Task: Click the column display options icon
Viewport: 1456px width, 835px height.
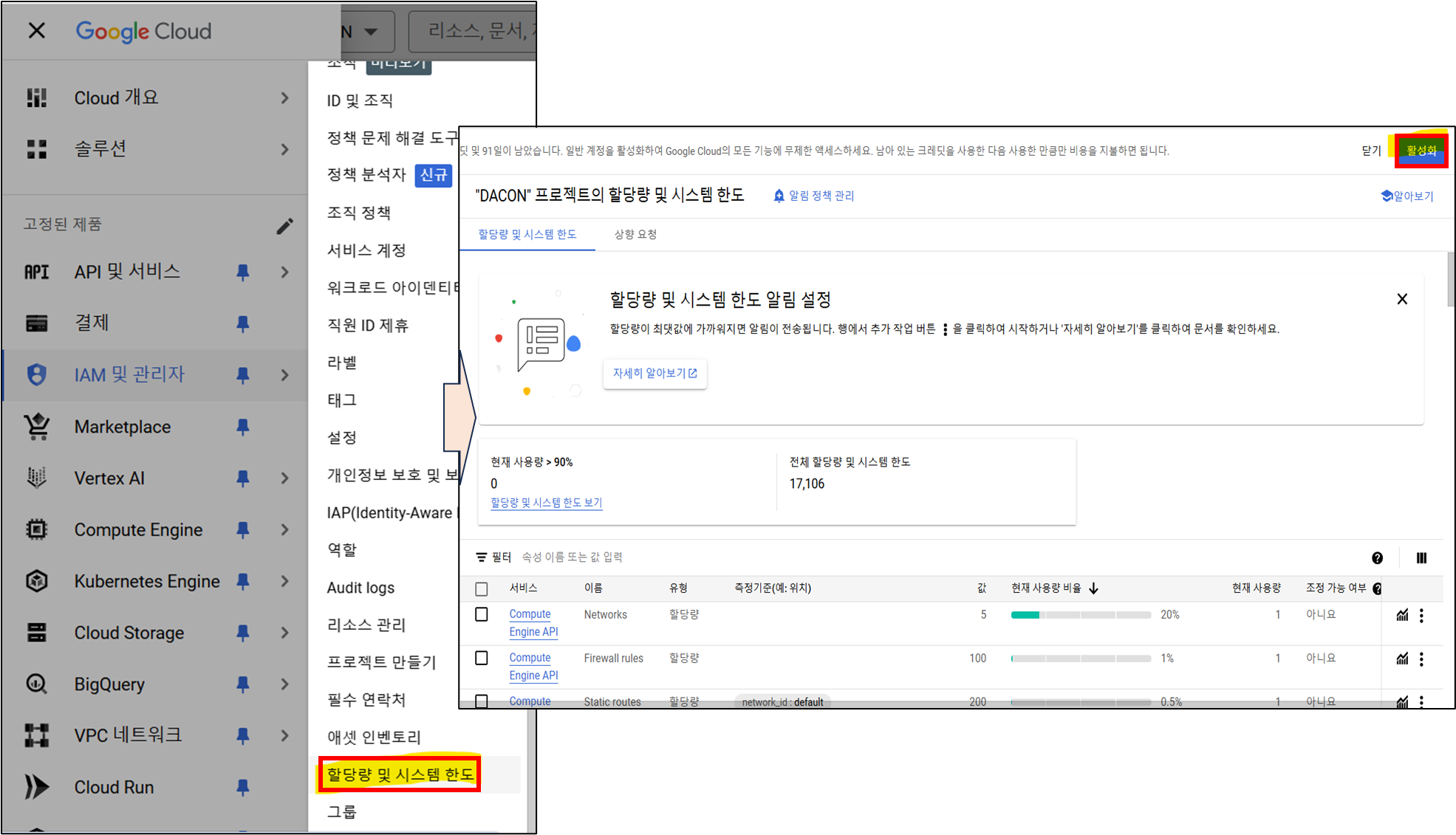Action: [x=1421, y=558]
